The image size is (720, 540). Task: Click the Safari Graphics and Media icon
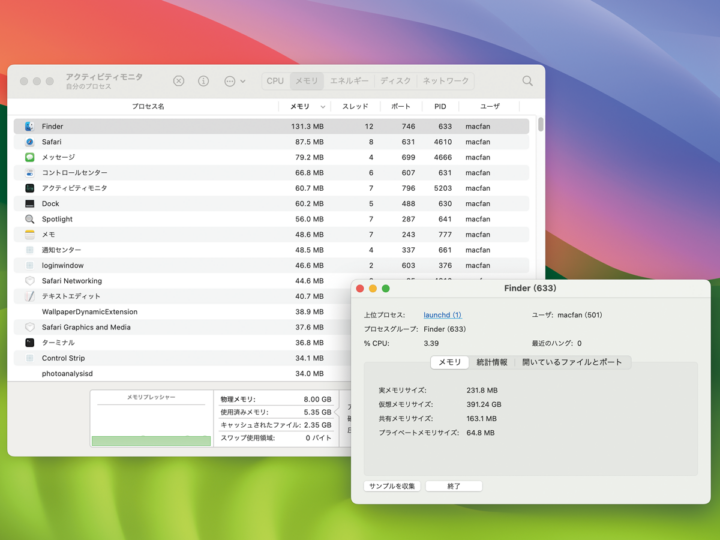click(30, 327)
